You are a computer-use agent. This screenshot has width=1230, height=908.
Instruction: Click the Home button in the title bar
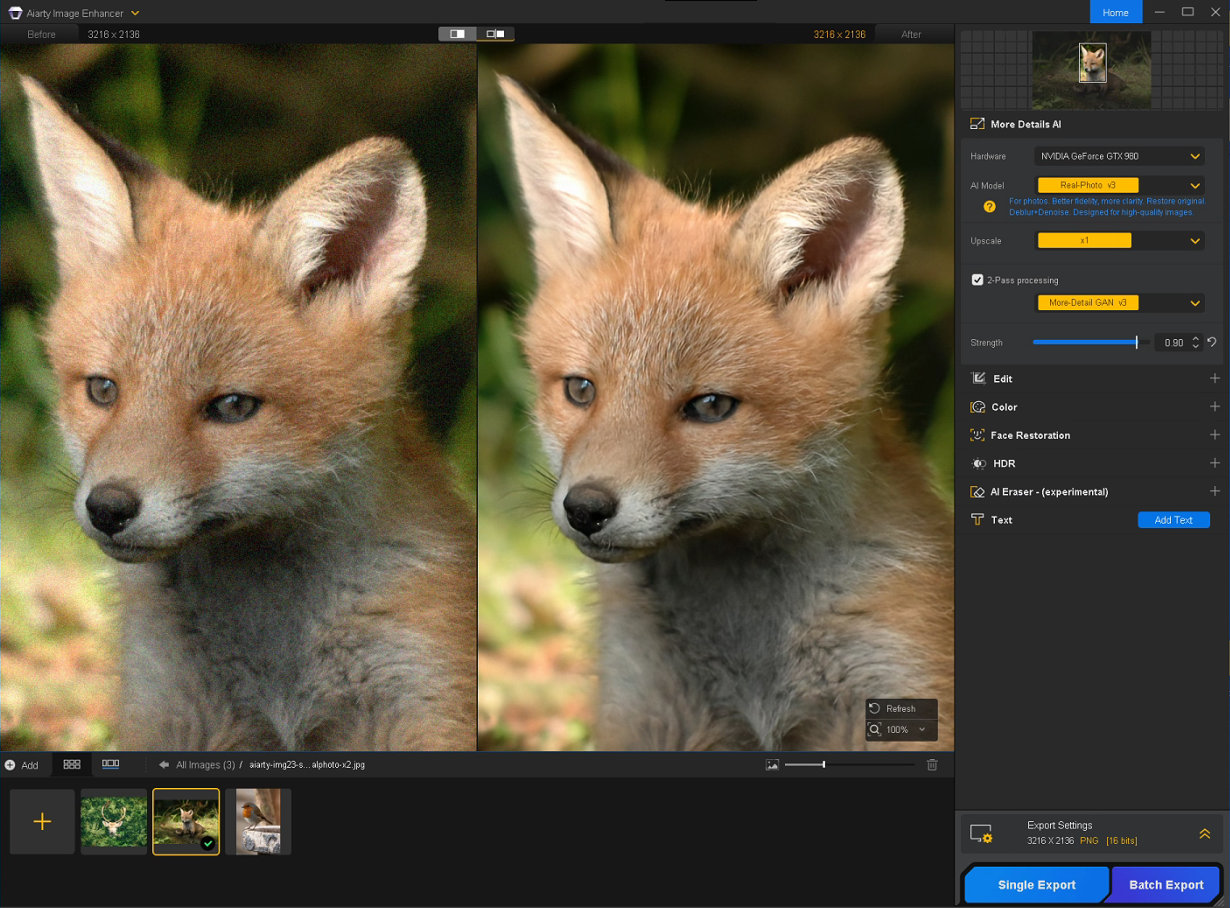coord(1115,12)
